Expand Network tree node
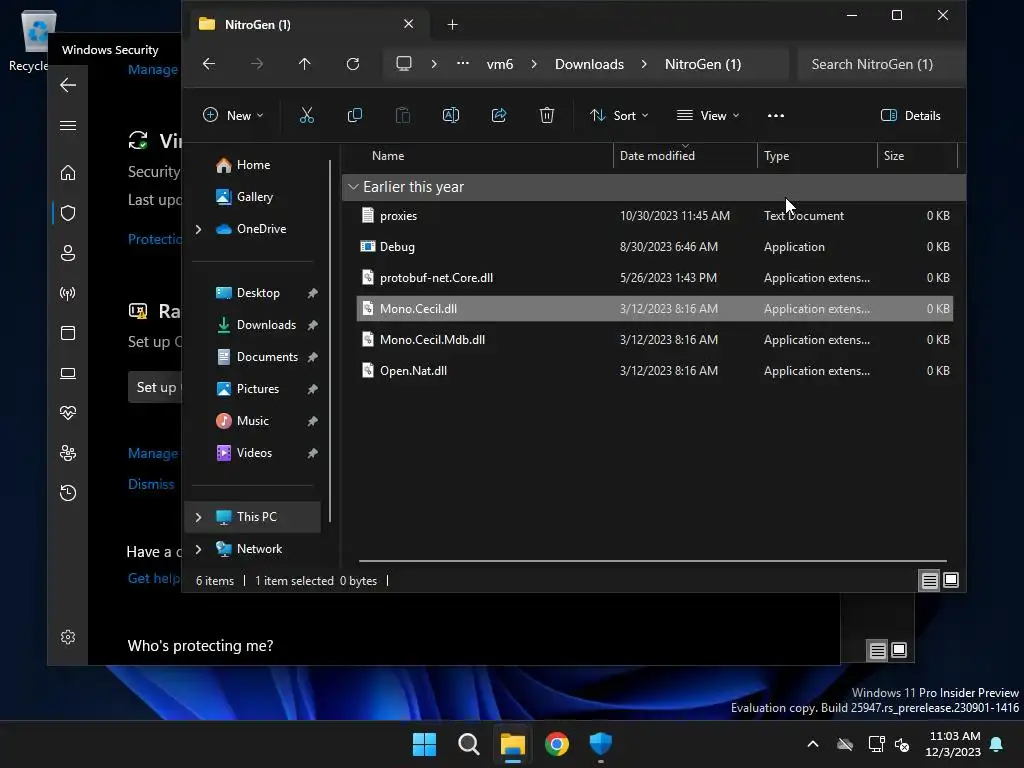1024x768 pixels. tap(199, 549)
